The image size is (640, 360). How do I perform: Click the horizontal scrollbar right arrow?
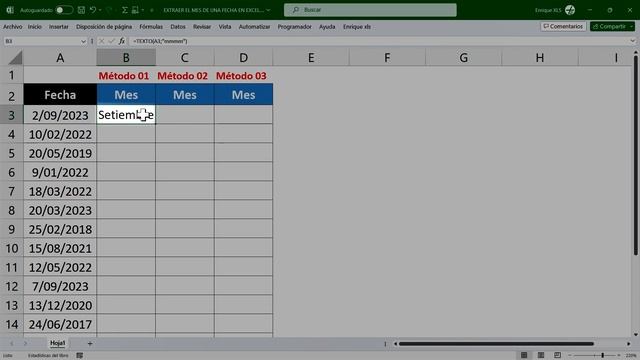point(629,344)
